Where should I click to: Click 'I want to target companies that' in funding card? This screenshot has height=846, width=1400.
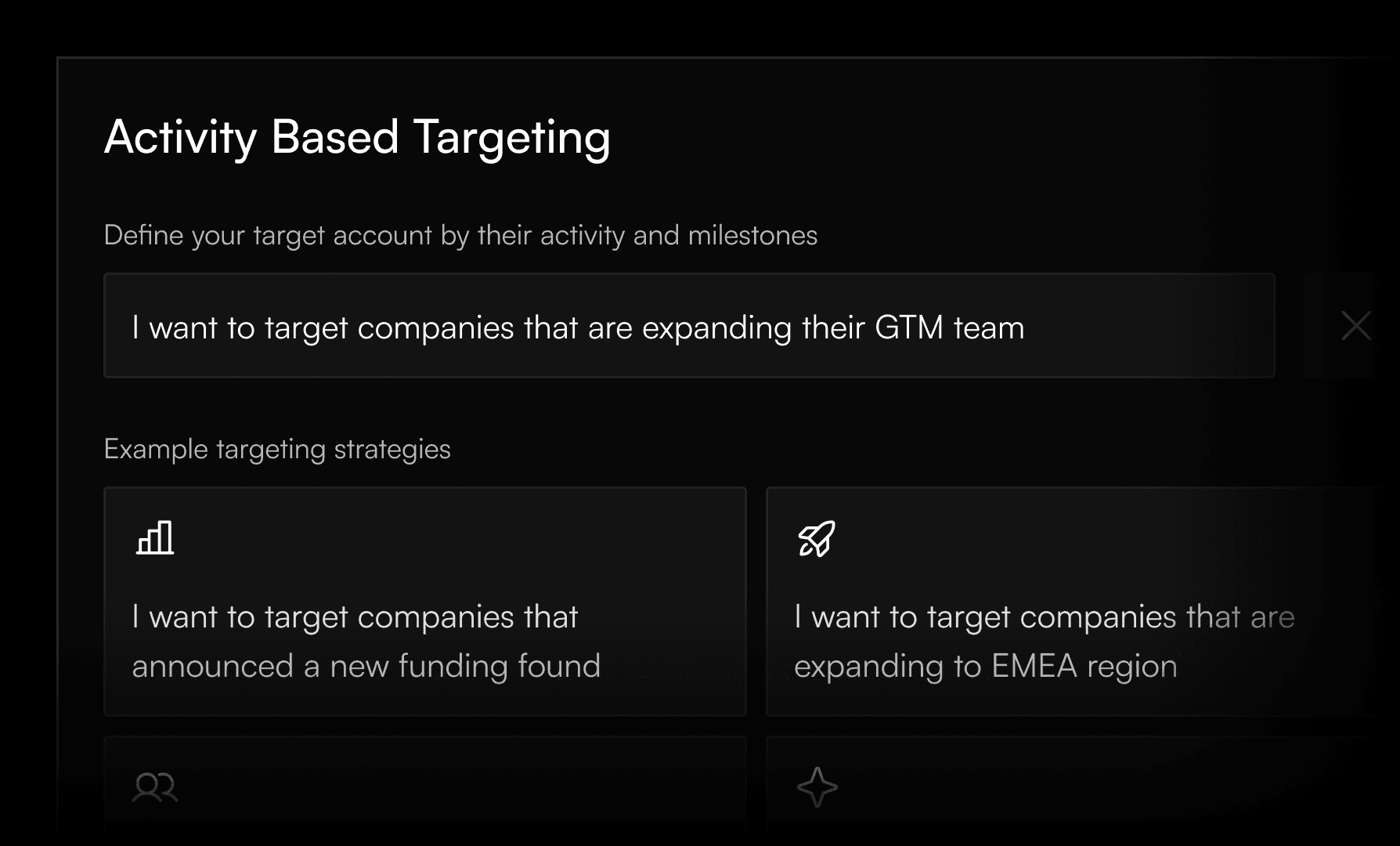point(355,617)
